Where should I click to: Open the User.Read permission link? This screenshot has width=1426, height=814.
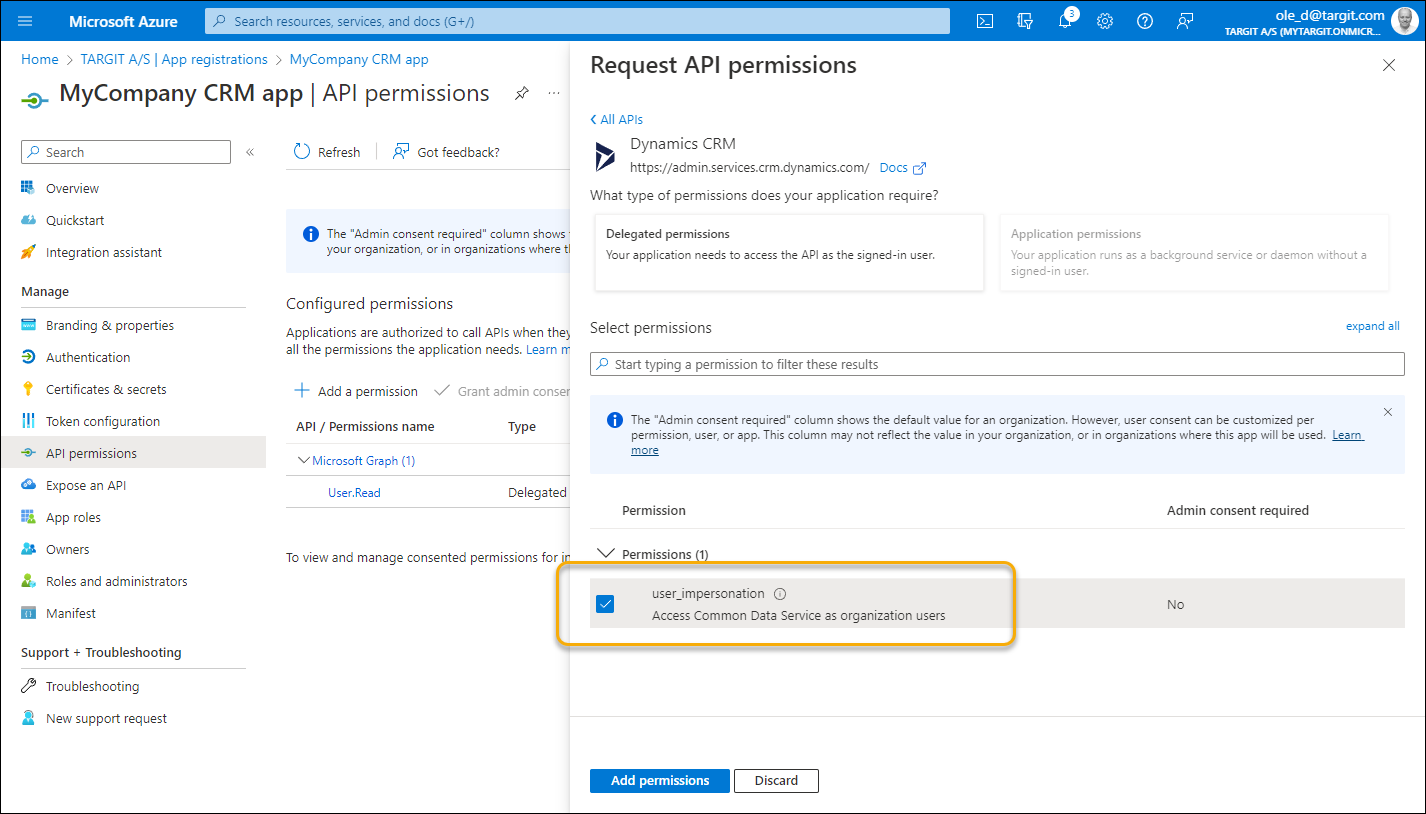coord(354,493)
